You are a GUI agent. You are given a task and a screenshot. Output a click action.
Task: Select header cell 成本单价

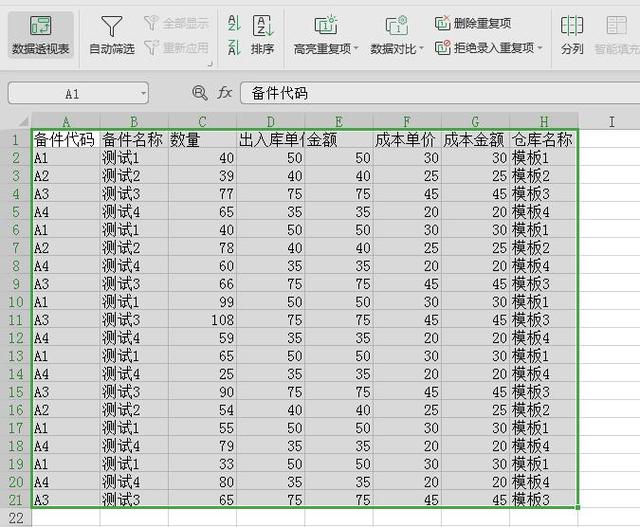coord(407,140)
